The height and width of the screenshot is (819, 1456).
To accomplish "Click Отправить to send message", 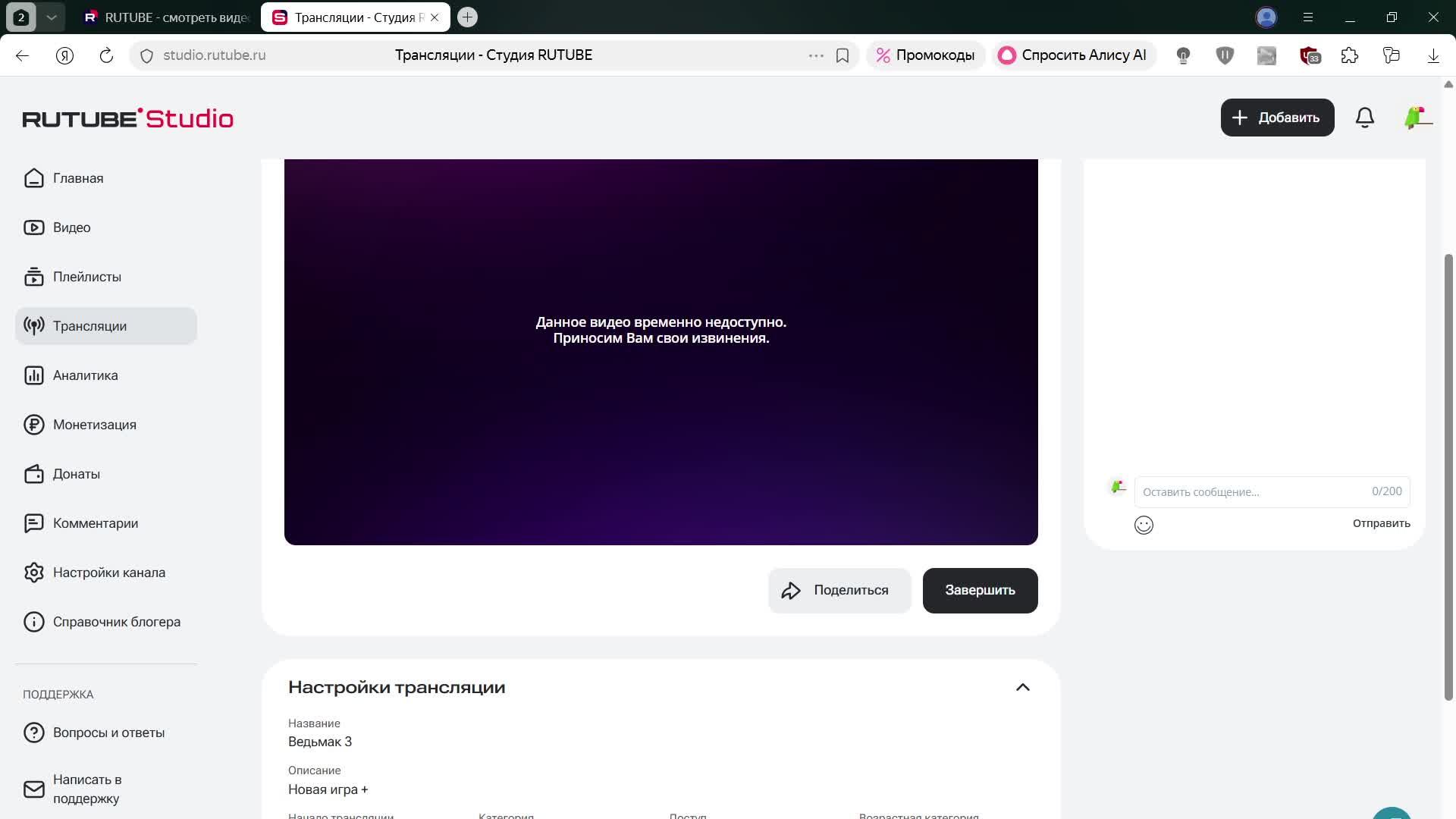I will pos(1381,523).
